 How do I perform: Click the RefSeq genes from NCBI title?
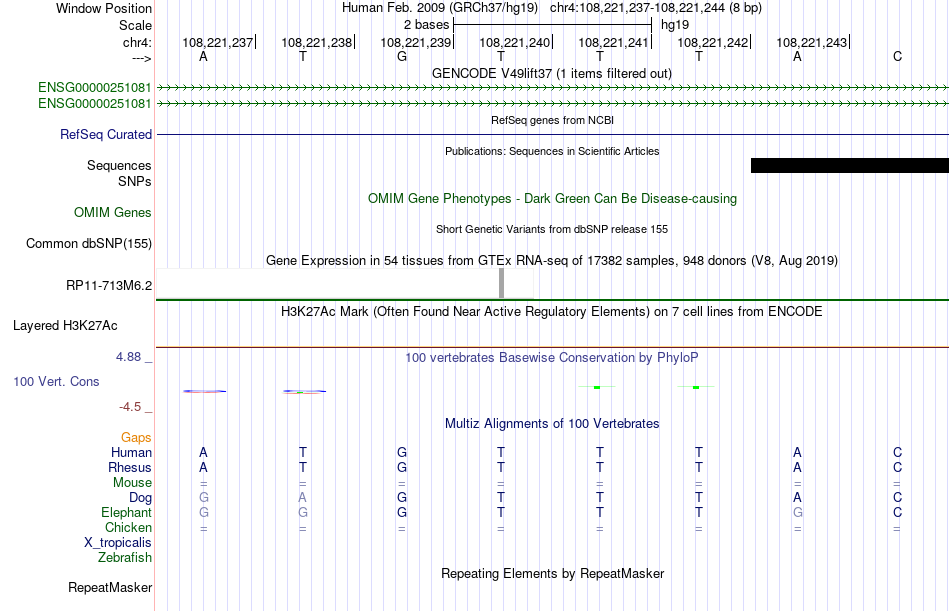tap(552, 120)
